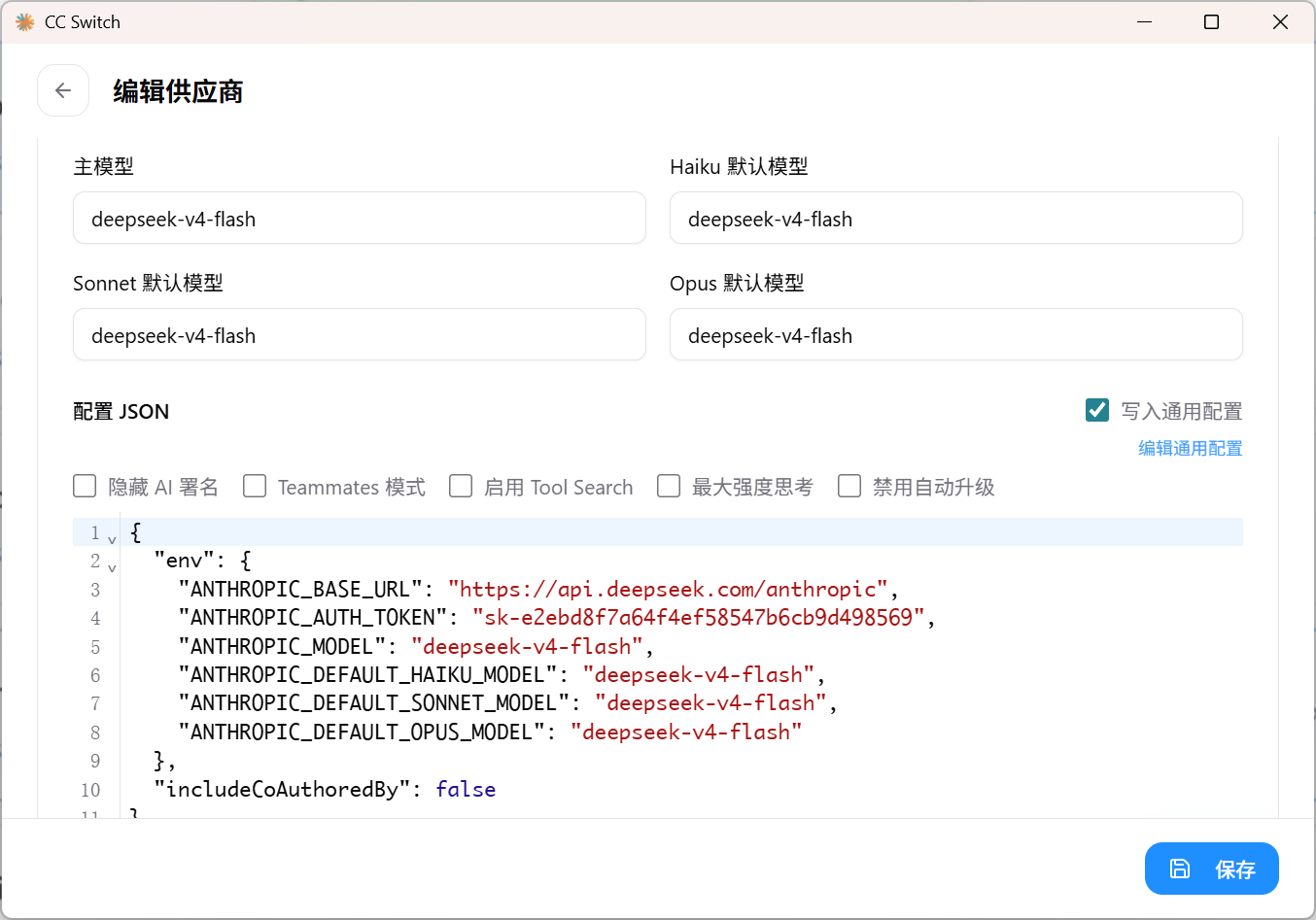The image size is (1316, 920).
Task: Click the back arrow button
Action: (63, 90)
